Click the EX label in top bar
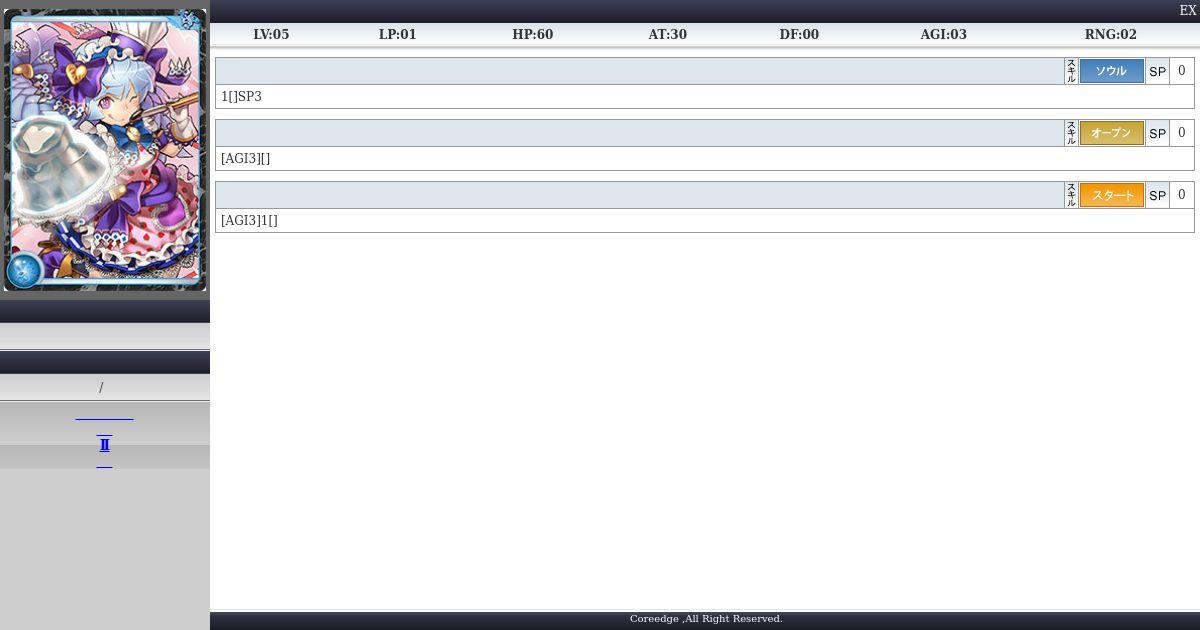Image resolution: width=1200 pixels, height=630 pixels. click(1188, 11)
